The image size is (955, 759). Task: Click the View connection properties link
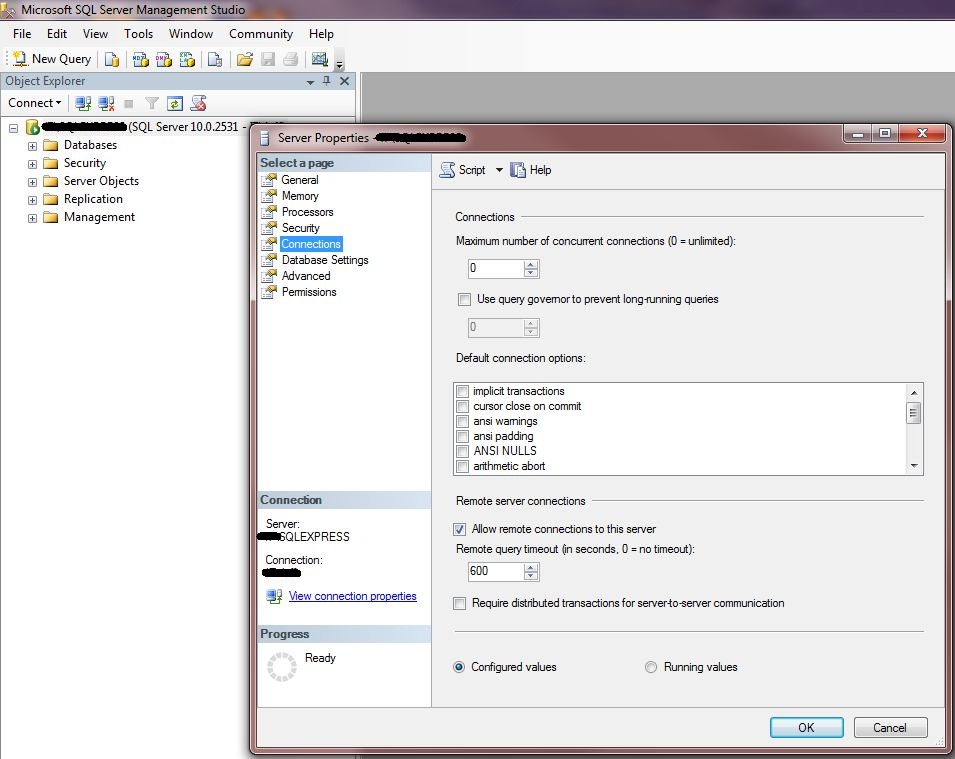353,596
